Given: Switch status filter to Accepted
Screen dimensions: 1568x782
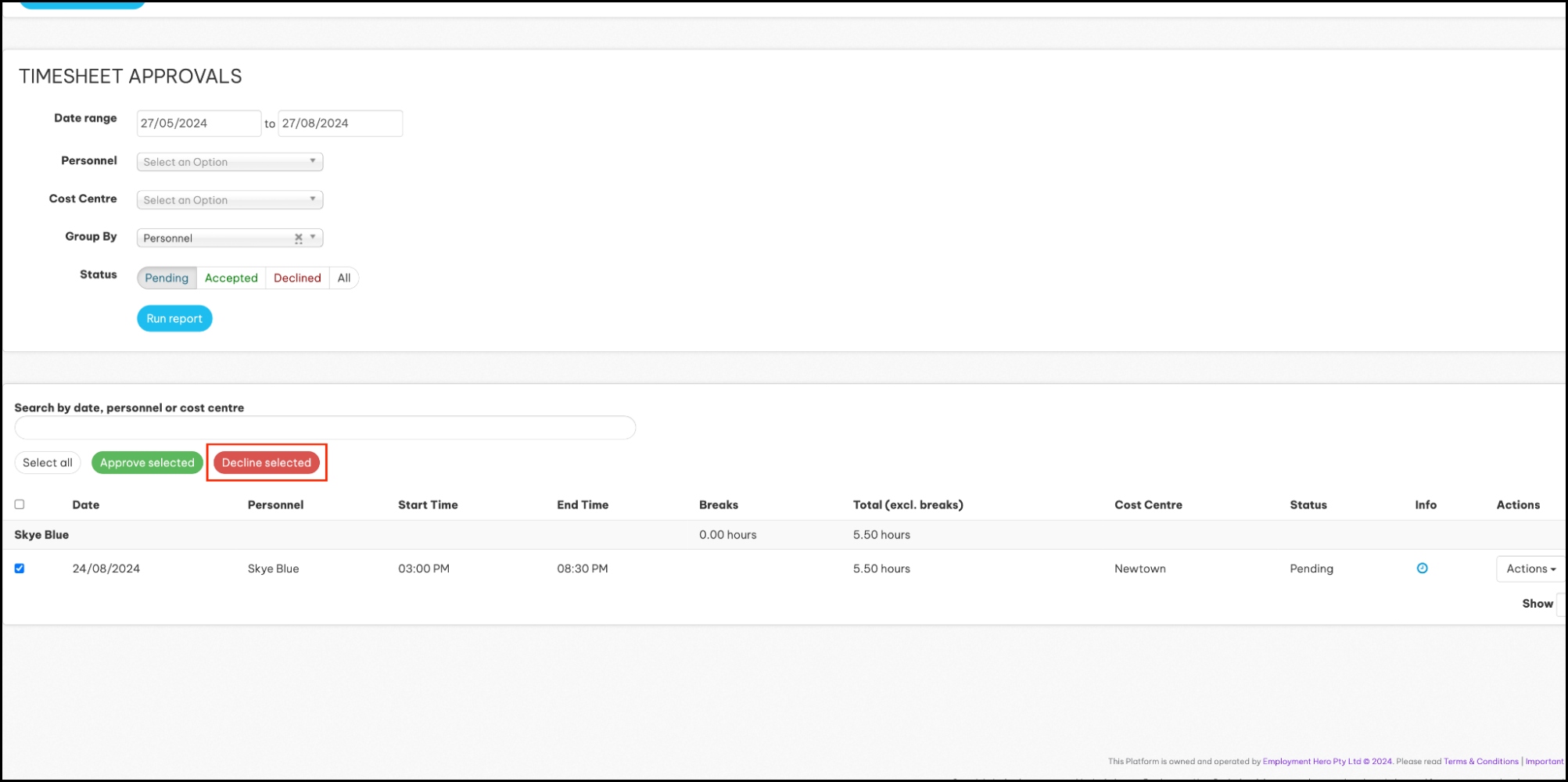Looking at the screenshot, I should (x=231, y=278).
